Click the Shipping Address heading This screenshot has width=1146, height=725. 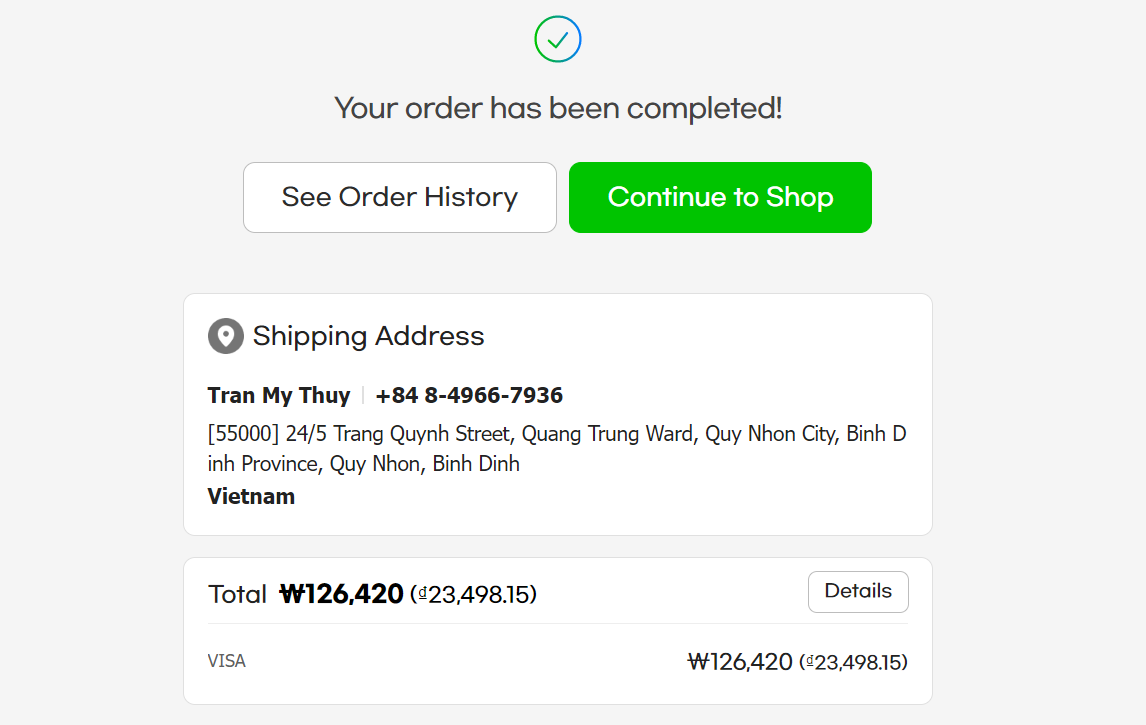(x=368, y=336)
